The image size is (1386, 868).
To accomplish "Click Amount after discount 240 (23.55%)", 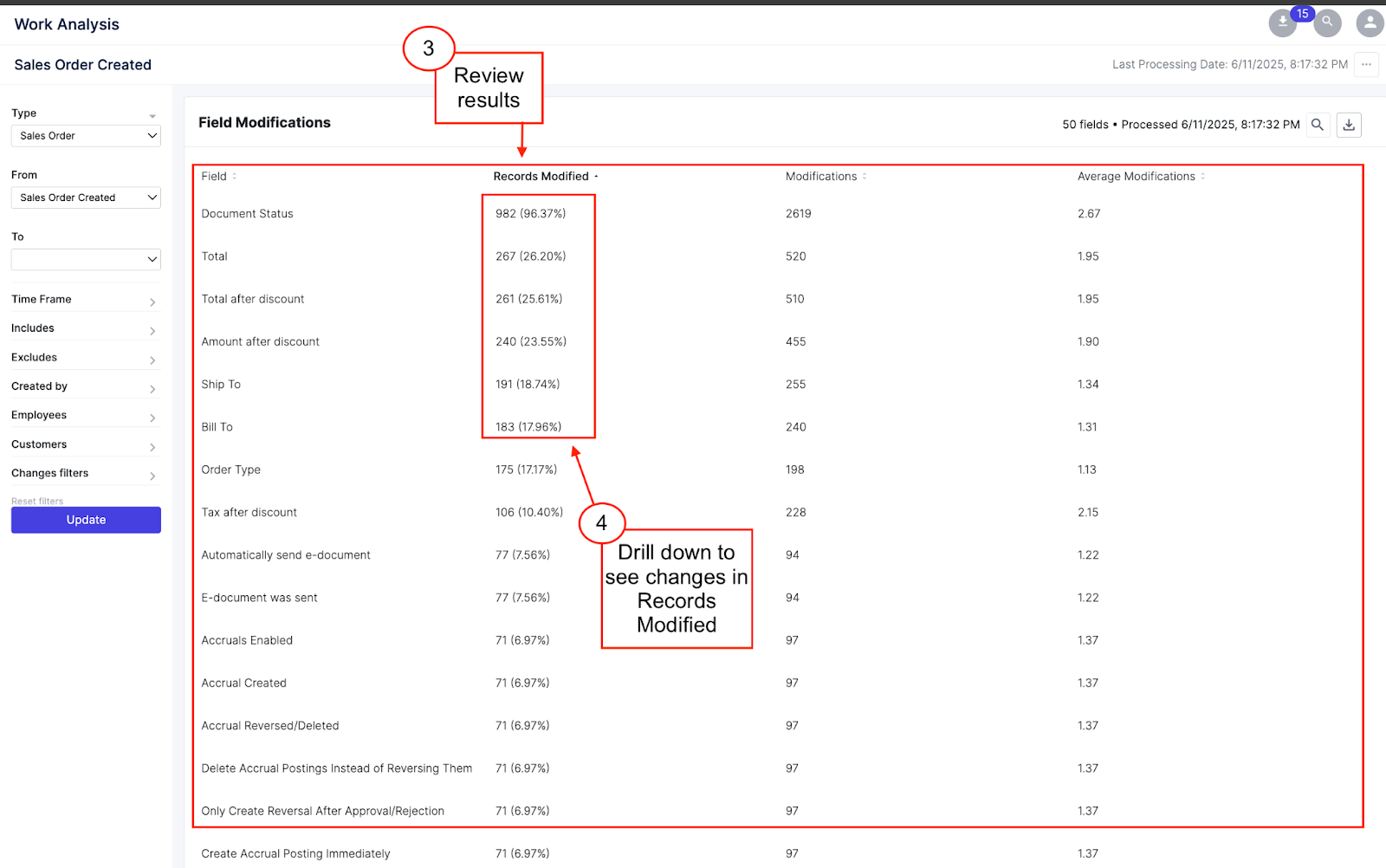I will click(531, 342).
